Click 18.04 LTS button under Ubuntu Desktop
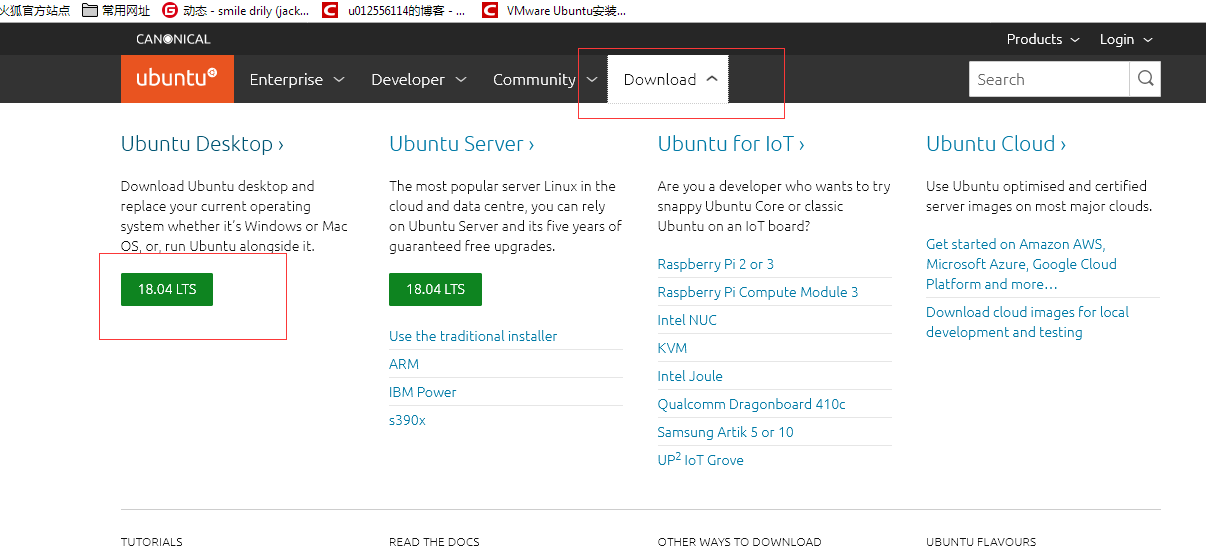1206x548 pixels. [167, 289]
